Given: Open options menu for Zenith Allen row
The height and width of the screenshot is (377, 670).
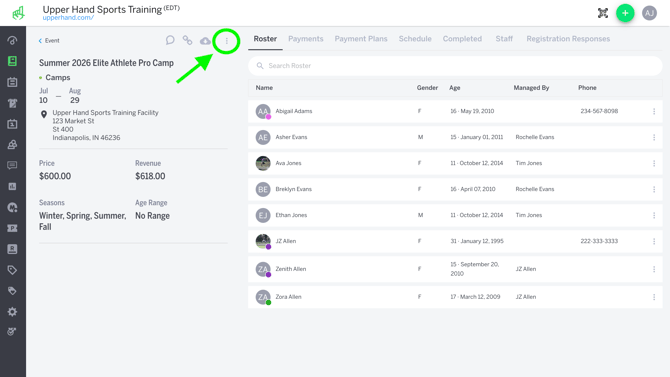Looking at the screenshot, I should pyautogui.click(x=654, y=269).
